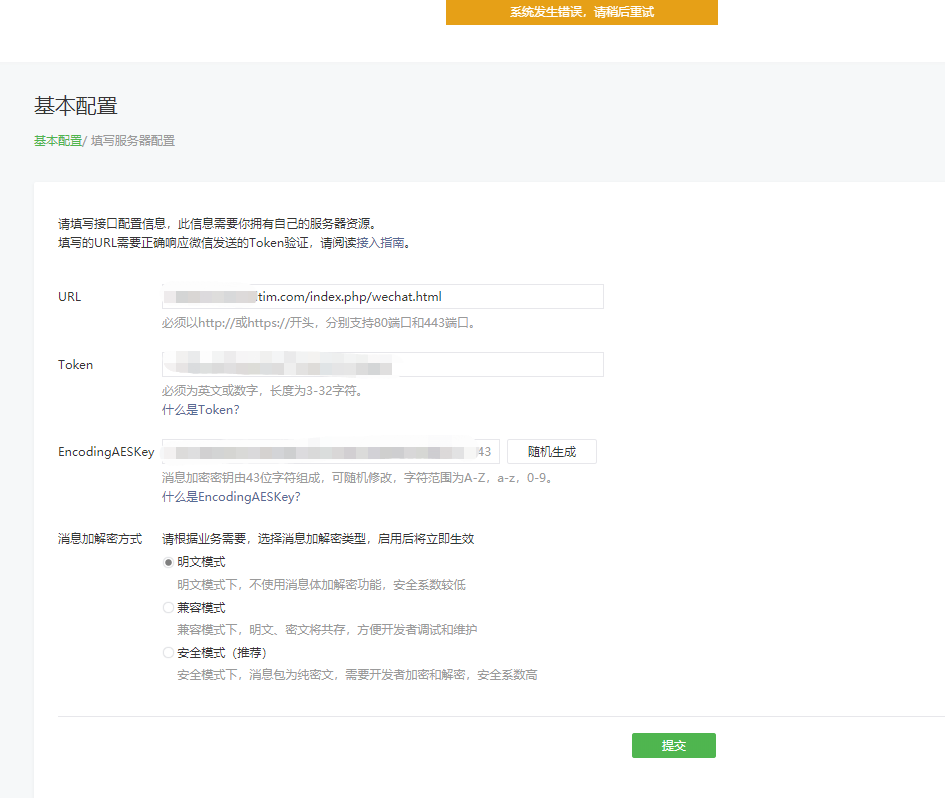Select the 明文模式 radio button
The height and width of the screenshot is (798, 945).
point(169,562)
